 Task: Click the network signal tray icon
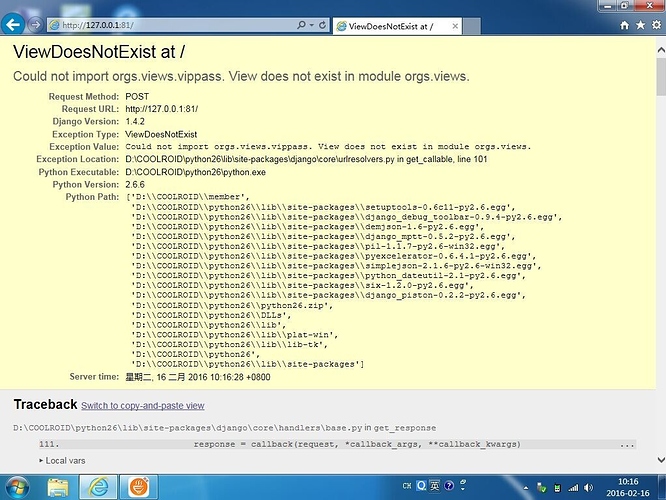coord(573,488)
